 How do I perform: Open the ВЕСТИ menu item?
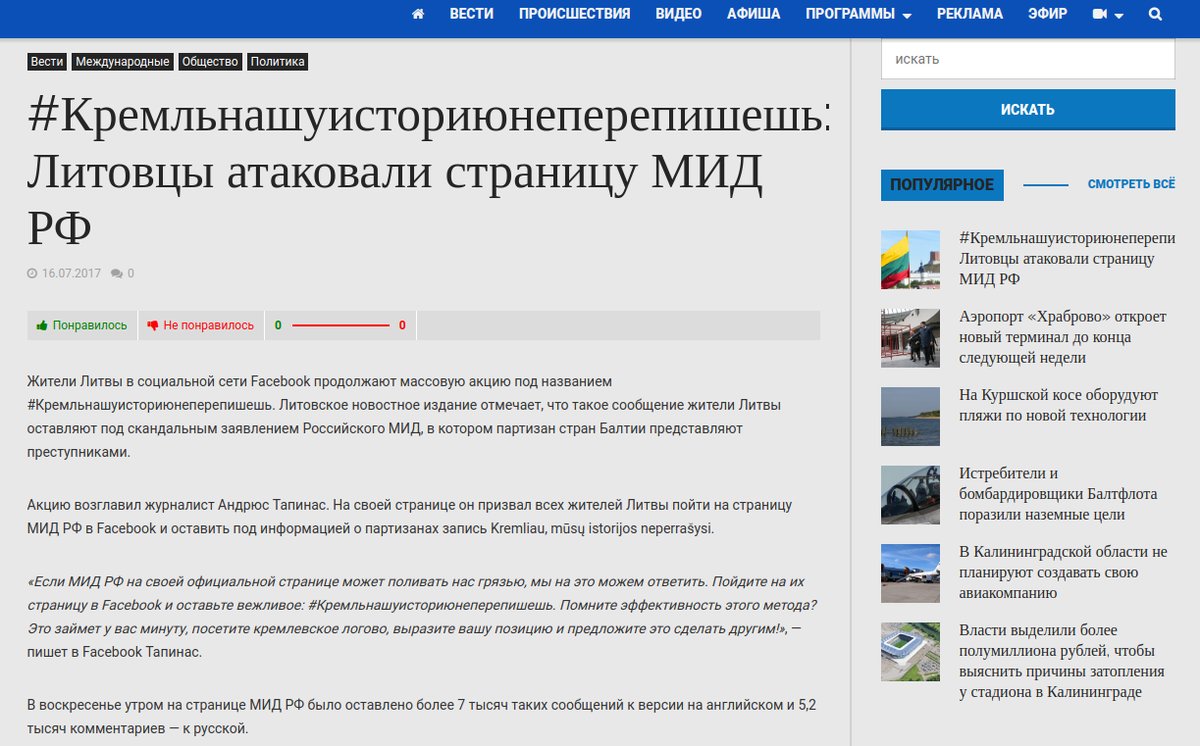pyautogui.click(x=472, y=14)
